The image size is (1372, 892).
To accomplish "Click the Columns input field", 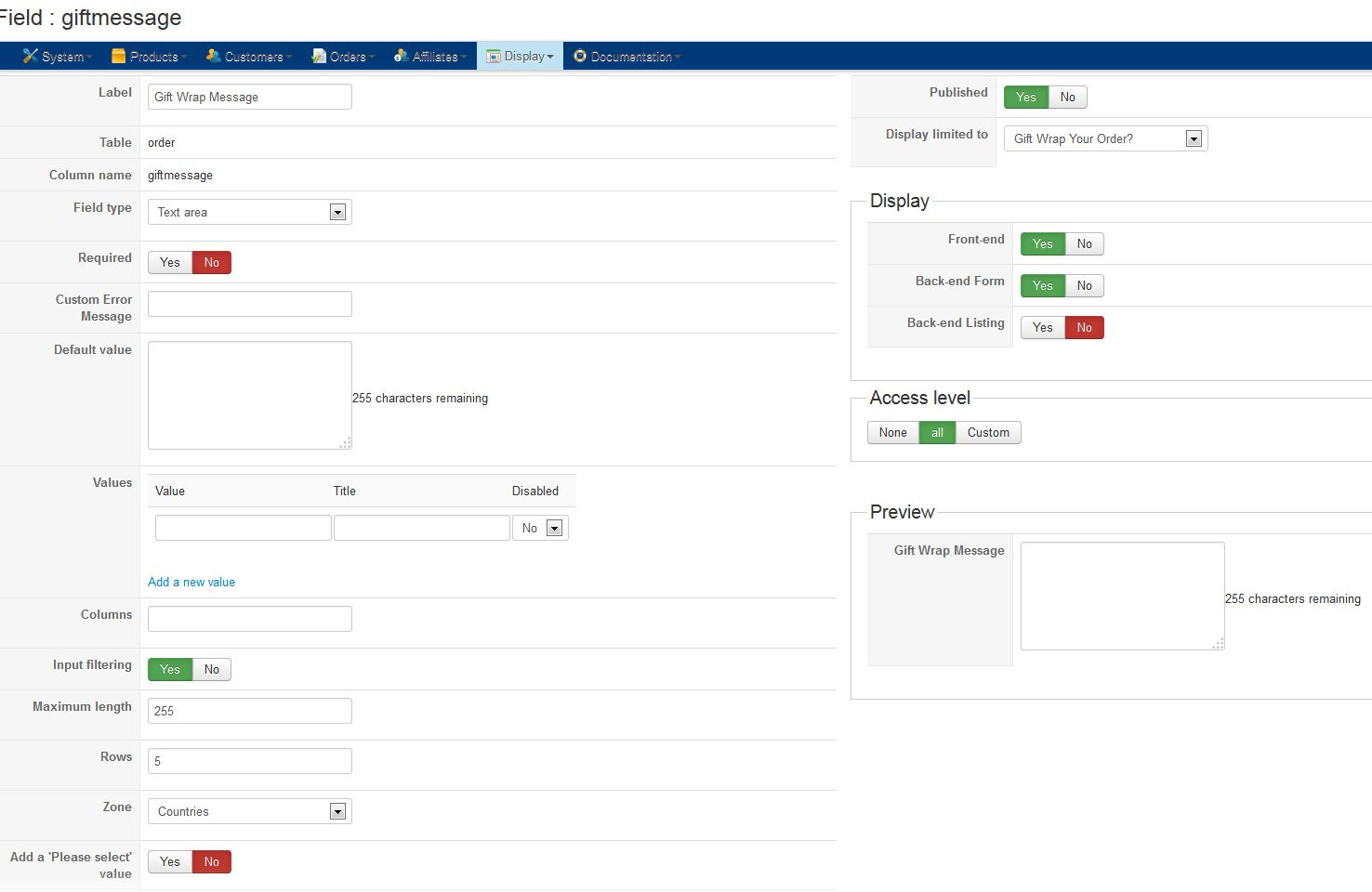I will pos(250,619).
